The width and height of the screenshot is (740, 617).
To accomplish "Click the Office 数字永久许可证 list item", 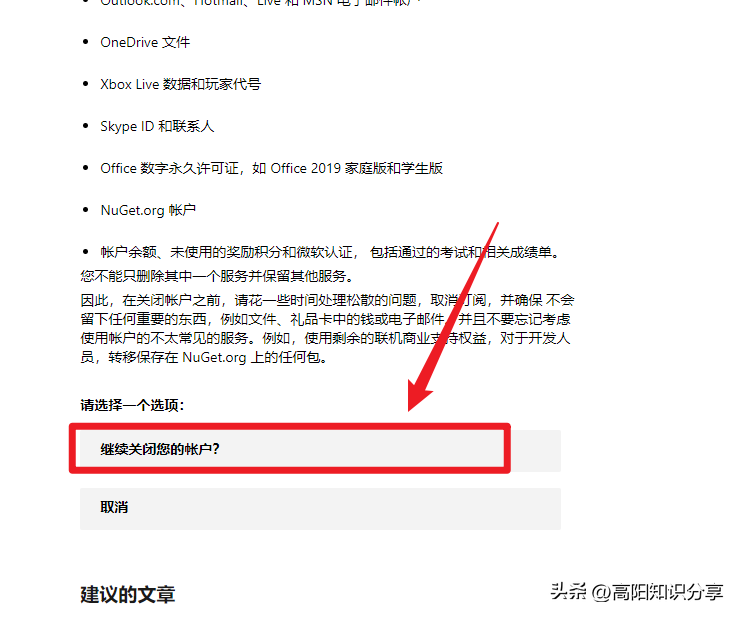I will [271, 169].
